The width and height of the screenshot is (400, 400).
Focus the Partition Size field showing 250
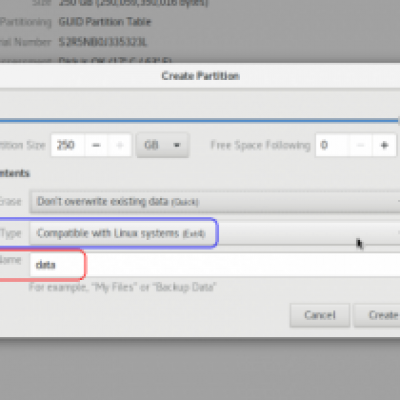68,145
